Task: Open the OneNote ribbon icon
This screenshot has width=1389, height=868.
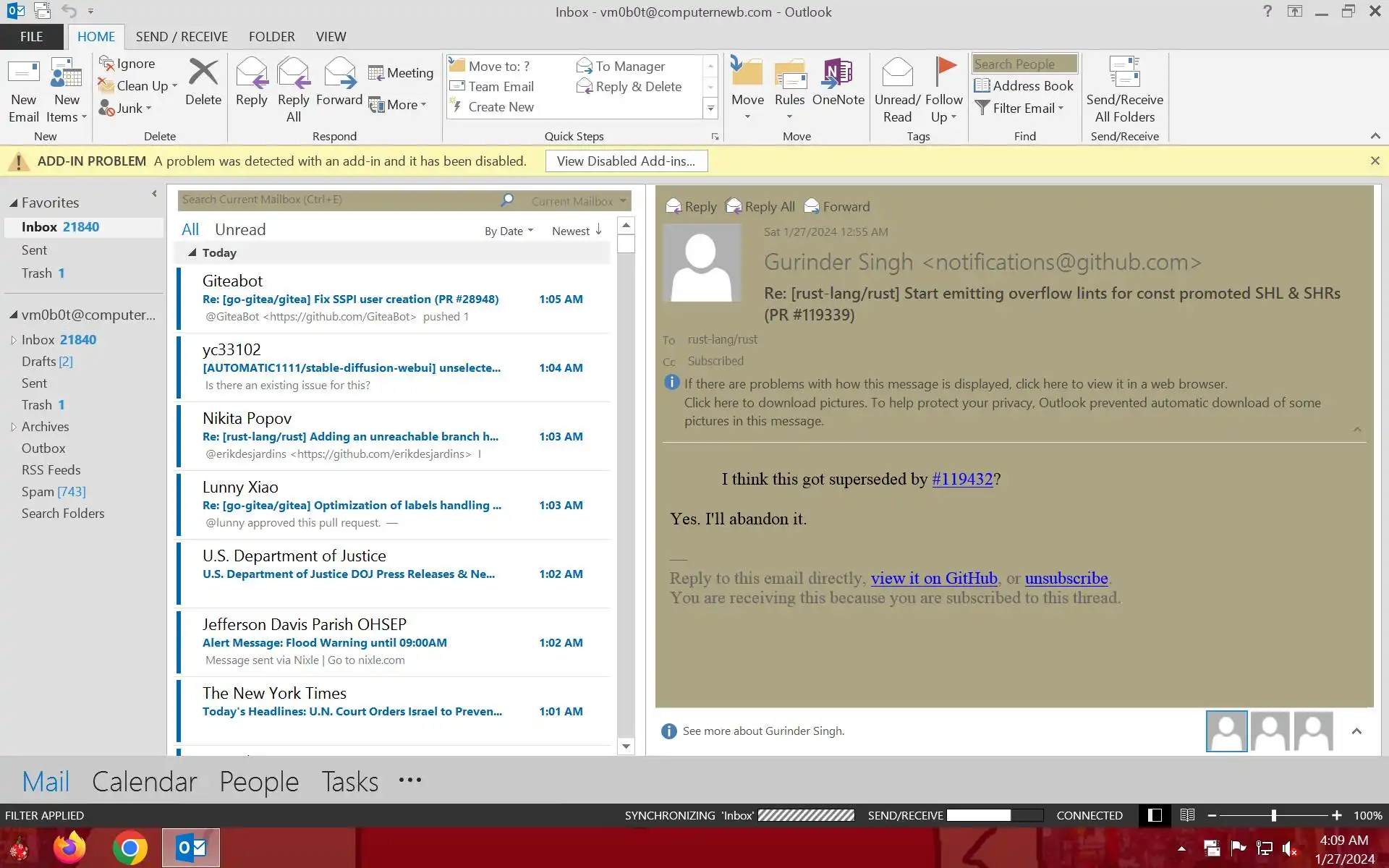Action: (x=838, y=74)
